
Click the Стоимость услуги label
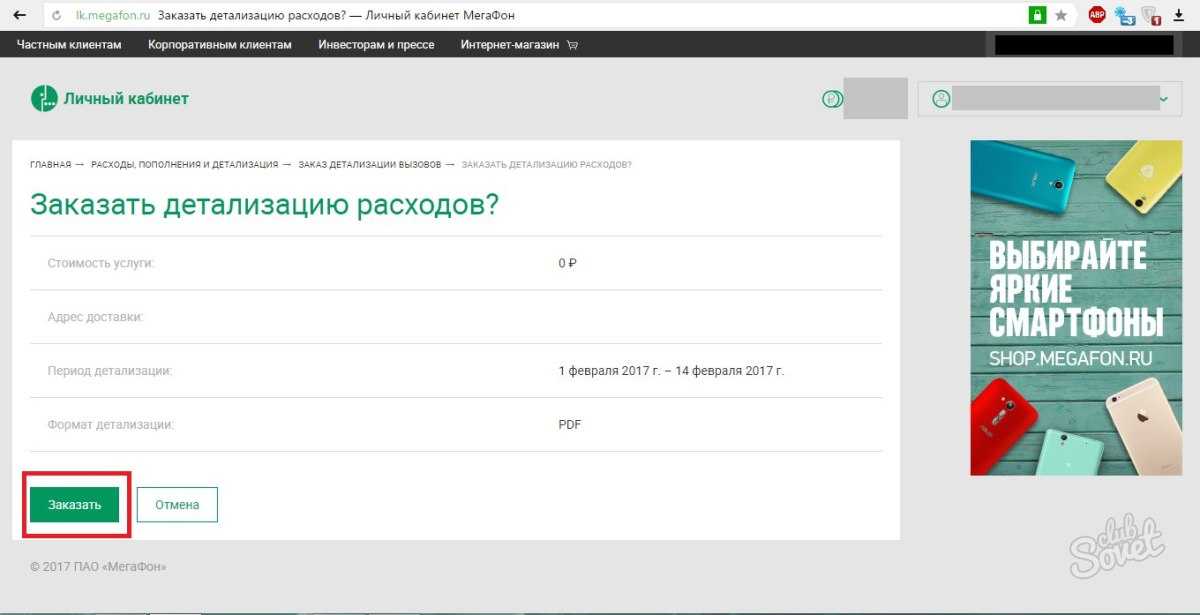[101, 263]
